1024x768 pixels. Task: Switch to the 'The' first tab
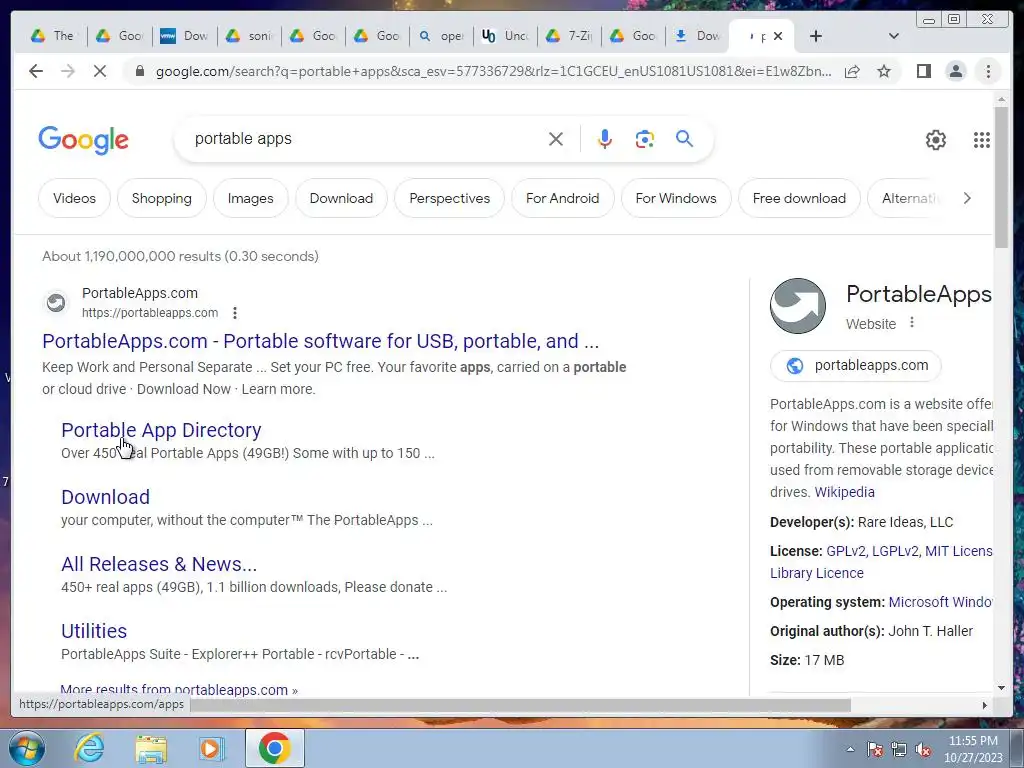(x=54, y=36)
